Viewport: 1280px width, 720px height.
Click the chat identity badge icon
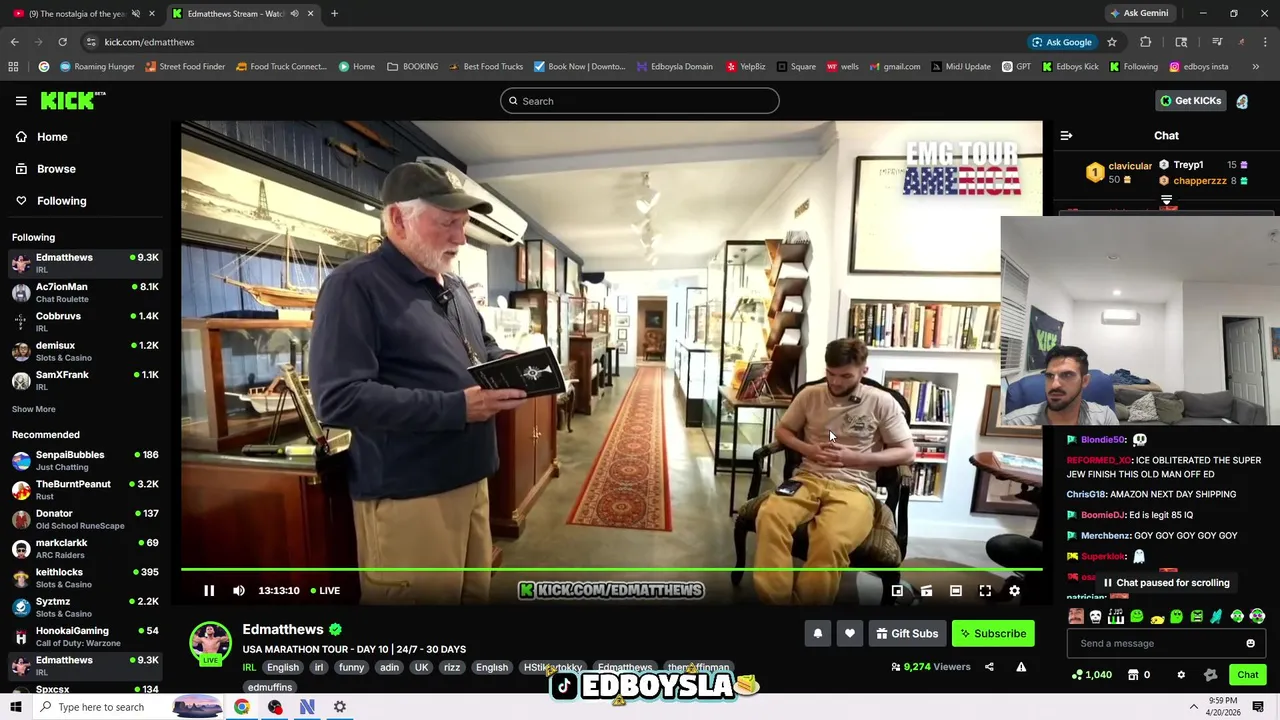pyautogui.click(x=1210, y=675)
